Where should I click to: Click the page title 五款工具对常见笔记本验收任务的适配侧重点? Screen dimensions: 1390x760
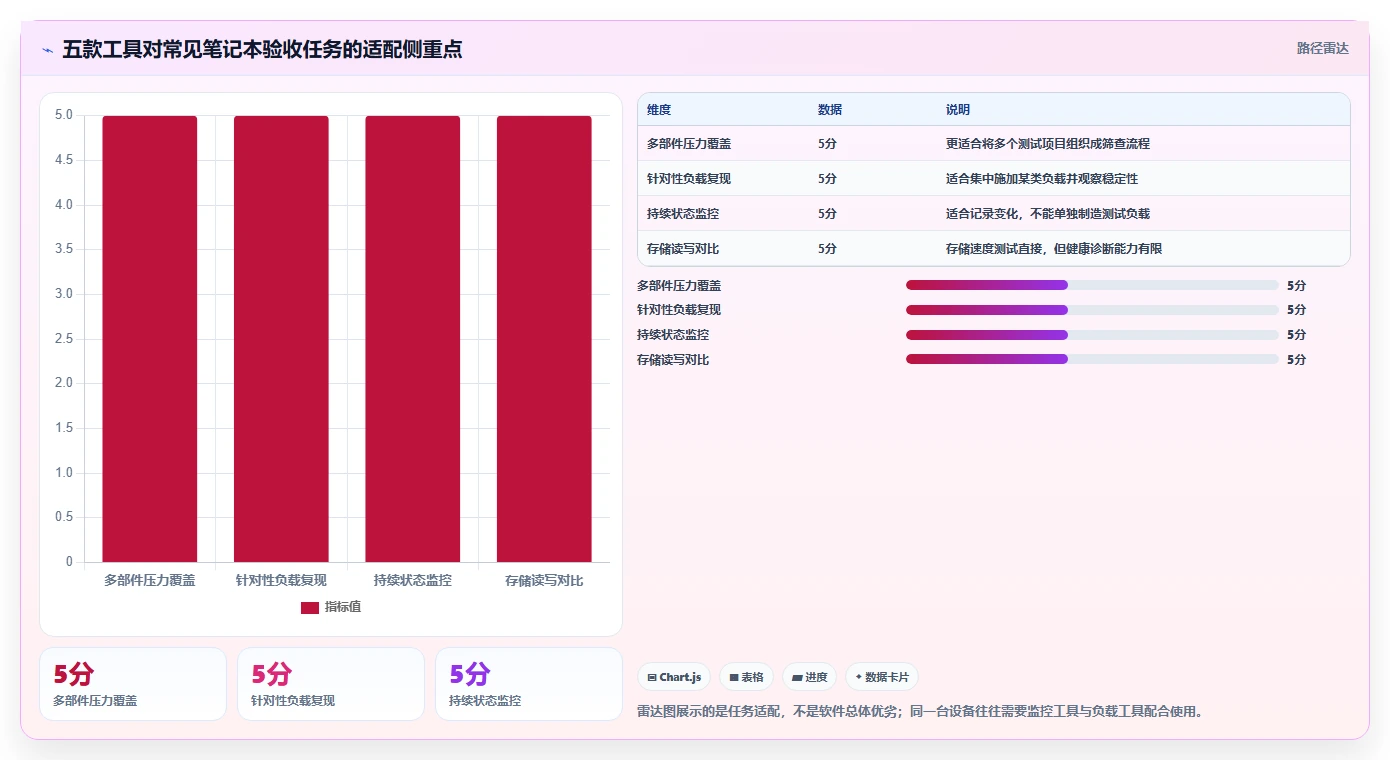pyautogui.click(x=262, y=49)
